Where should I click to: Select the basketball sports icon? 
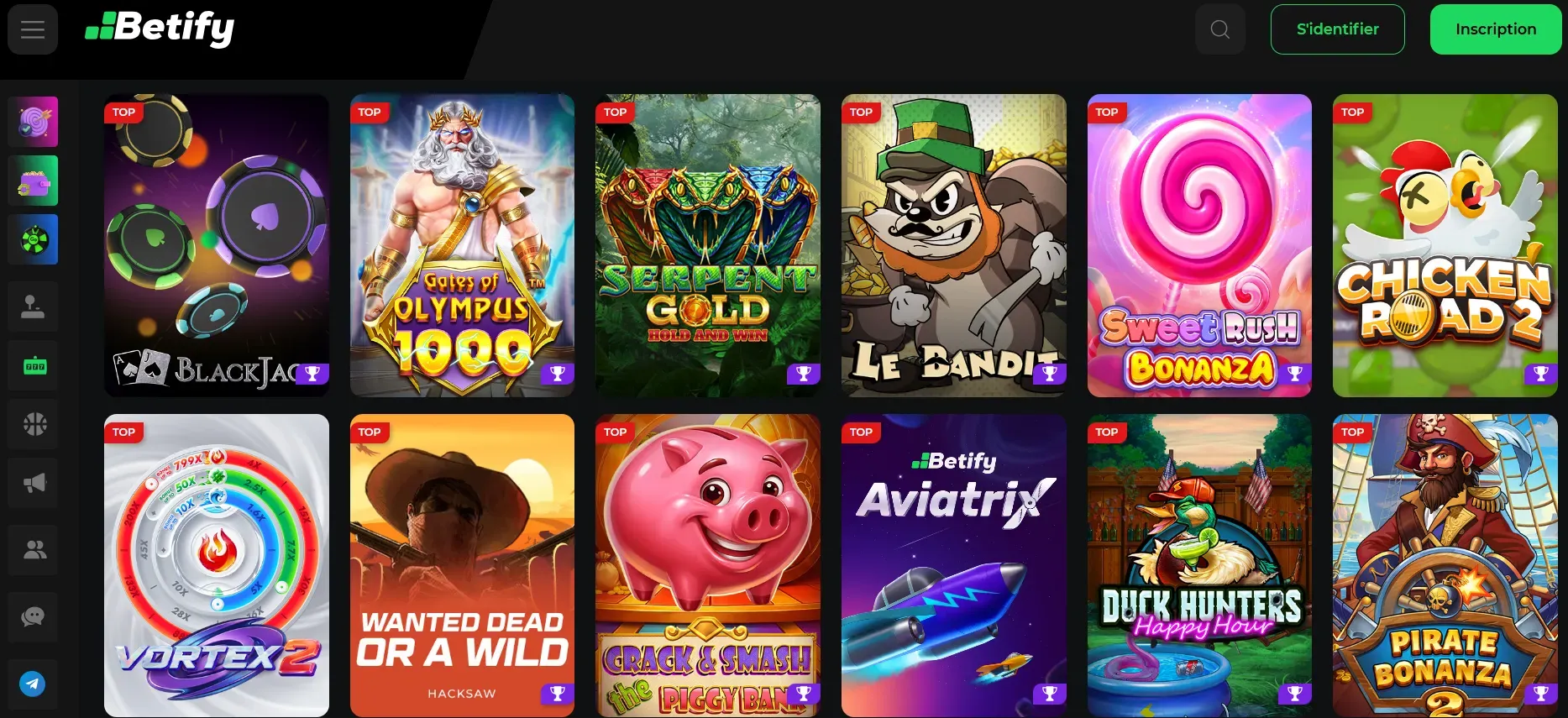tap(33, 424)
